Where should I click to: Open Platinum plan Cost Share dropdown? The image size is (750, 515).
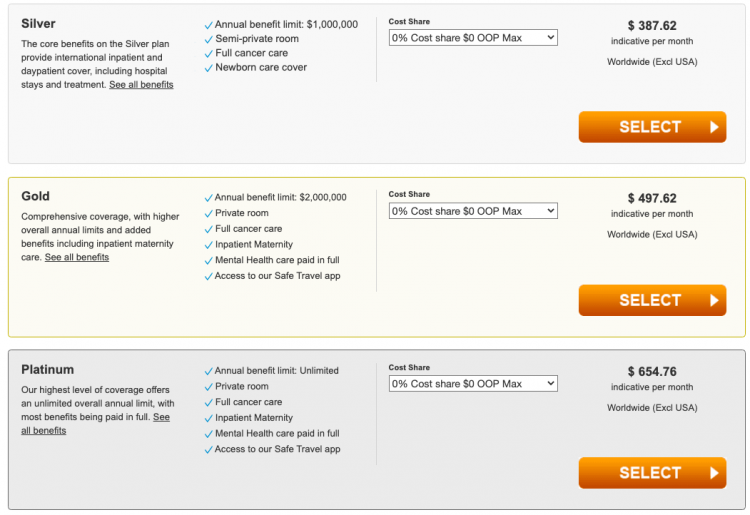(x=472, y=384)
